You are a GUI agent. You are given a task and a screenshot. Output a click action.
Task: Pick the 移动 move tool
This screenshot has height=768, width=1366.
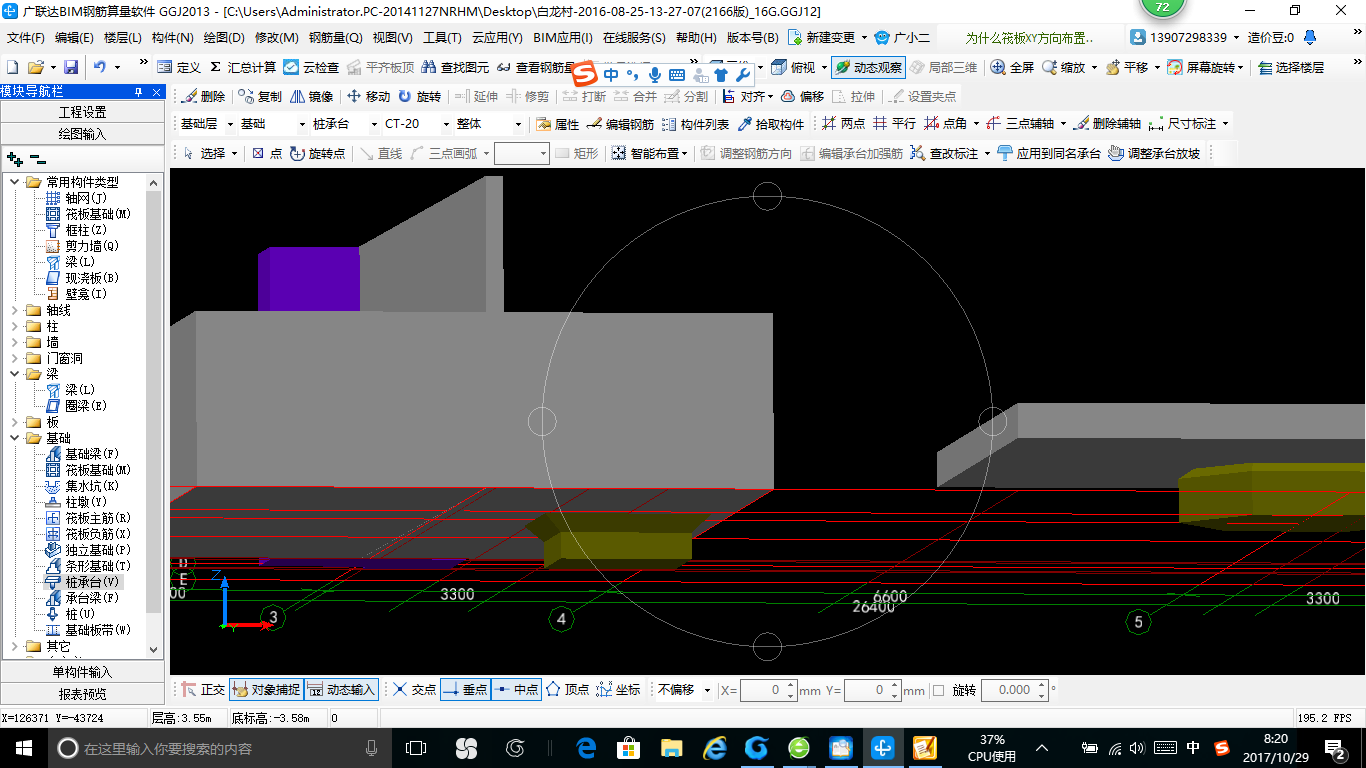tap(368, 97)
